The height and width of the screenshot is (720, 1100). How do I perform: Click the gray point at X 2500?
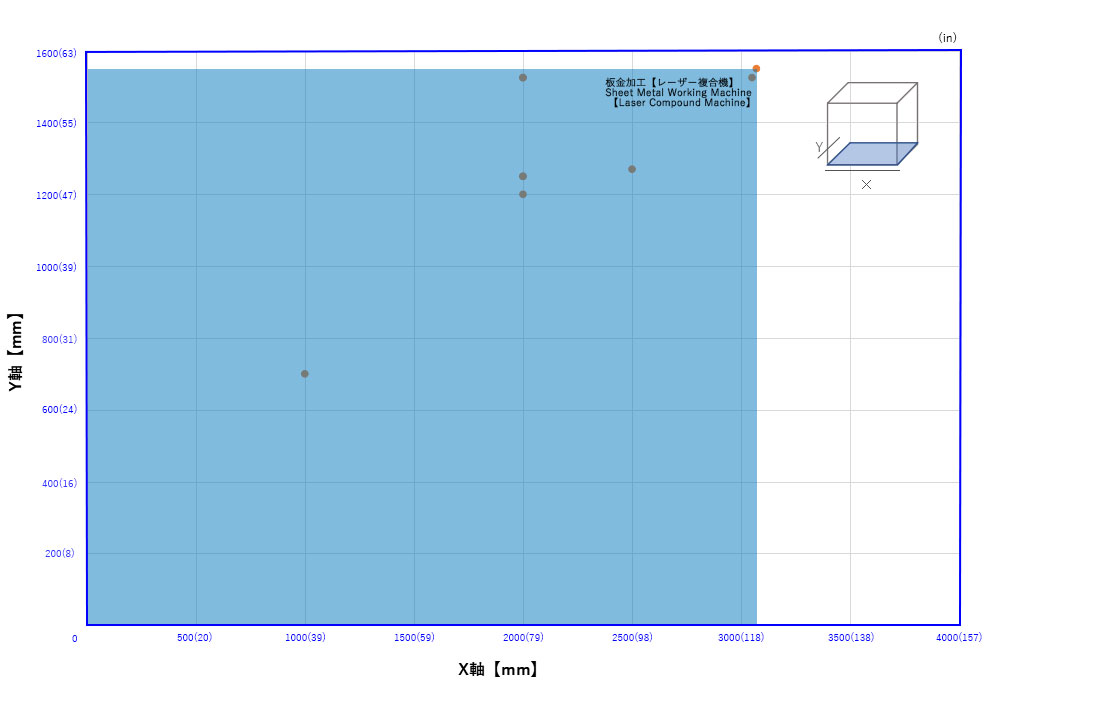coord(632,169)
